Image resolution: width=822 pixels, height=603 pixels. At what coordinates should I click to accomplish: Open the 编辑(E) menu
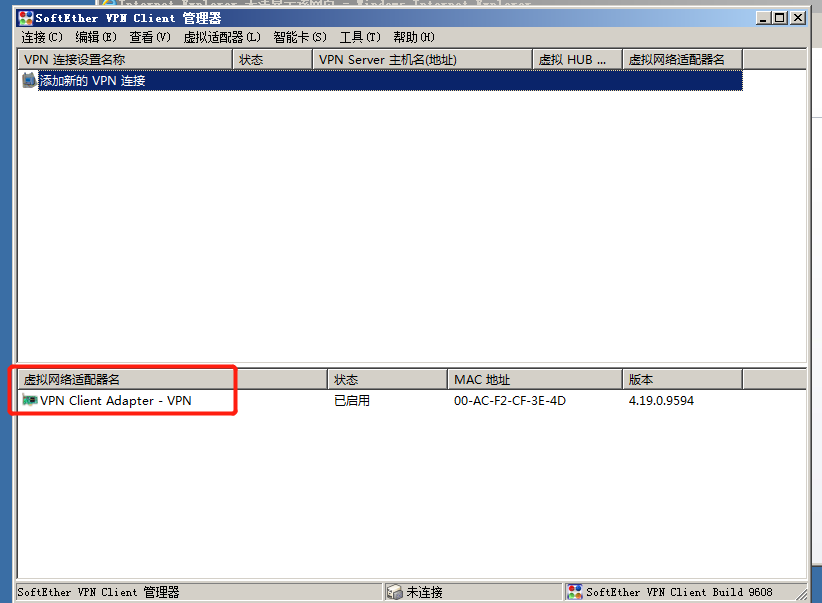coord(95,37)
